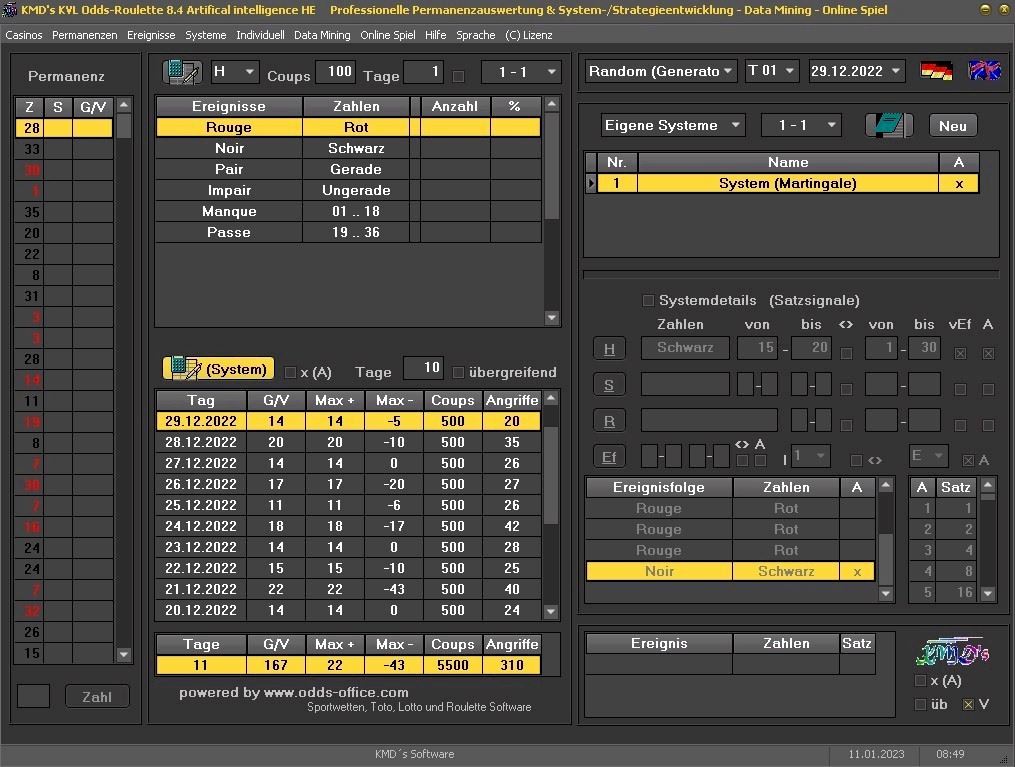Click the Schwarz field in H row
The image size is (1015, 767).
685,348
